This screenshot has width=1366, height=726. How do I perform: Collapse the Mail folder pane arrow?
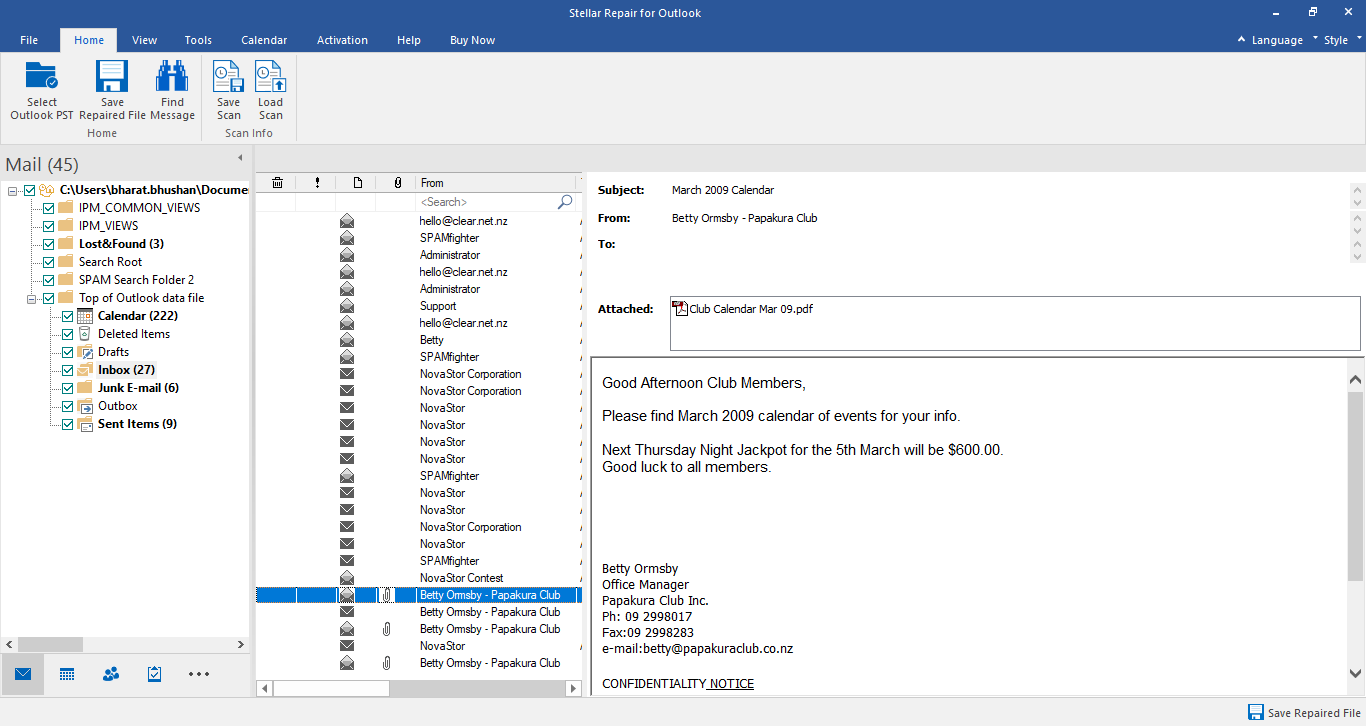coord(240,158)
